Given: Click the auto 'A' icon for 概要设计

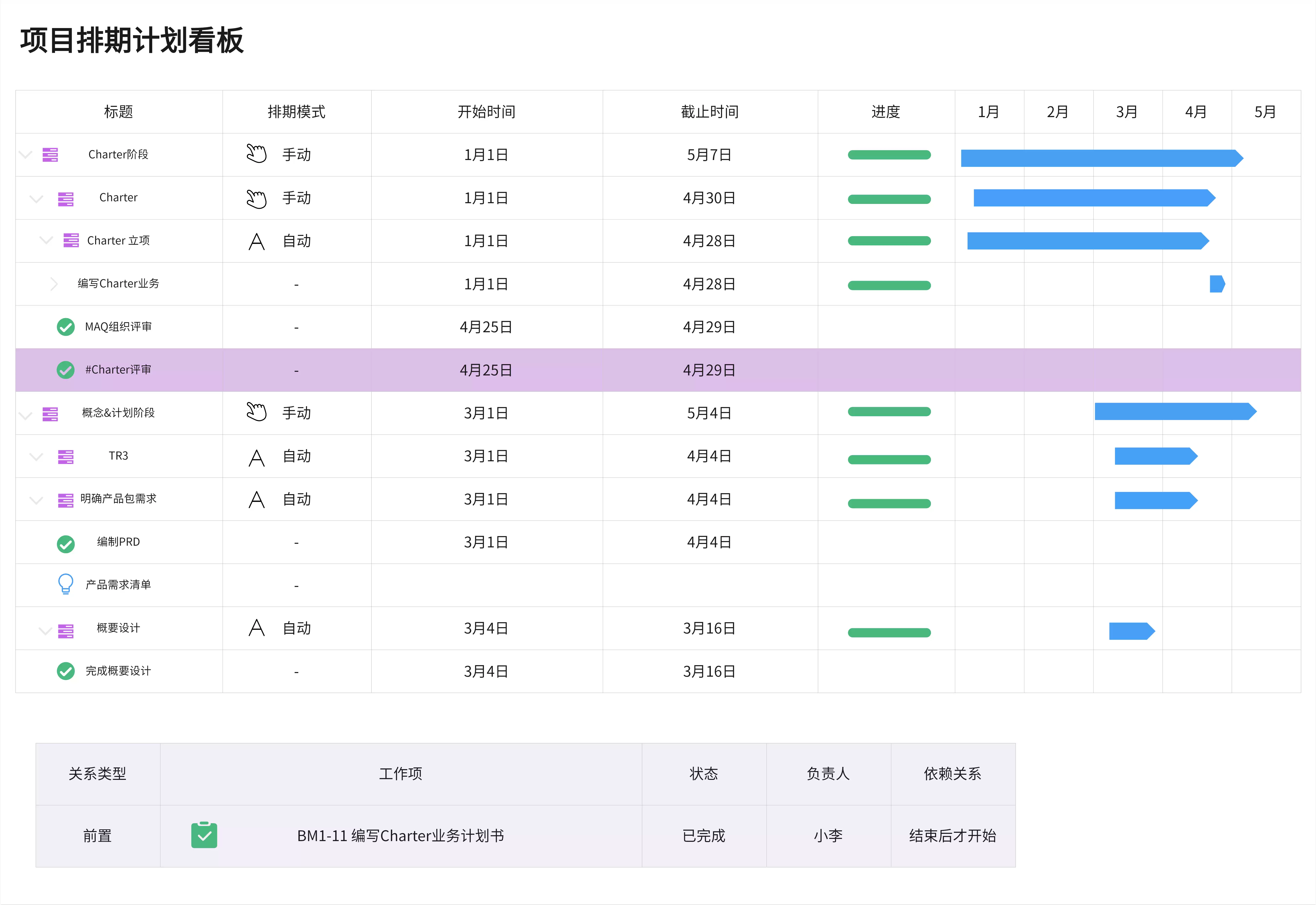Looking at the screenshot, I should [256, 628].
